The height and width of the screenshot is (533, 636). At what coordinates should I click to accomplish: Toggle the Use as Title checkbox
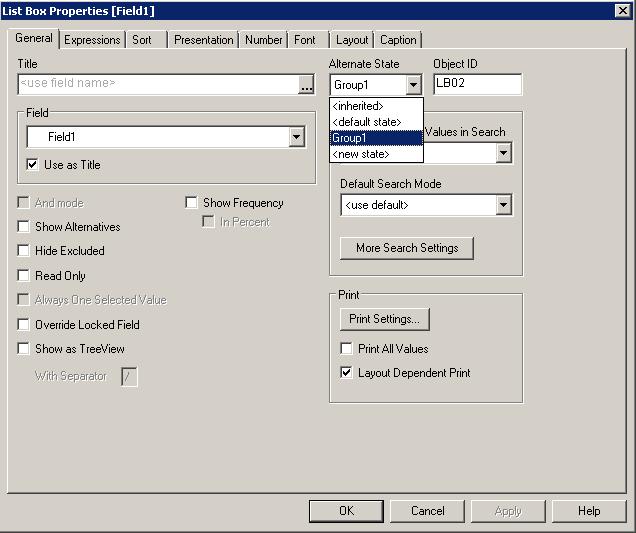click(33, 165)
